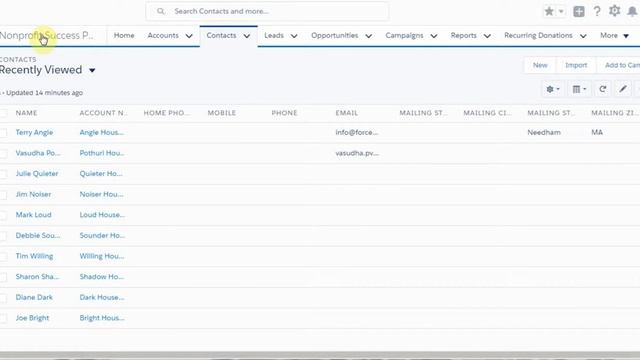The height and width of the screenshot is (360, 640).
Task: Sort by the Phone column header
Action: click(284, 113)
